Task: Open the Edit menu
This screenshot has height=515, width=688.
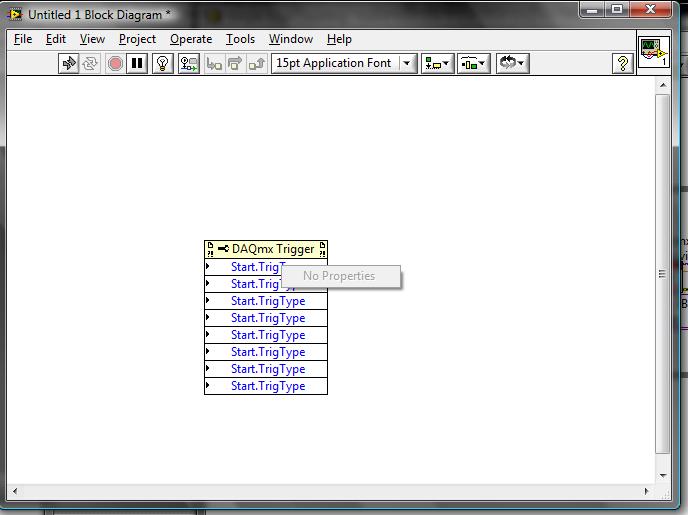Action: pyautogui.click(x=56, y=39)
